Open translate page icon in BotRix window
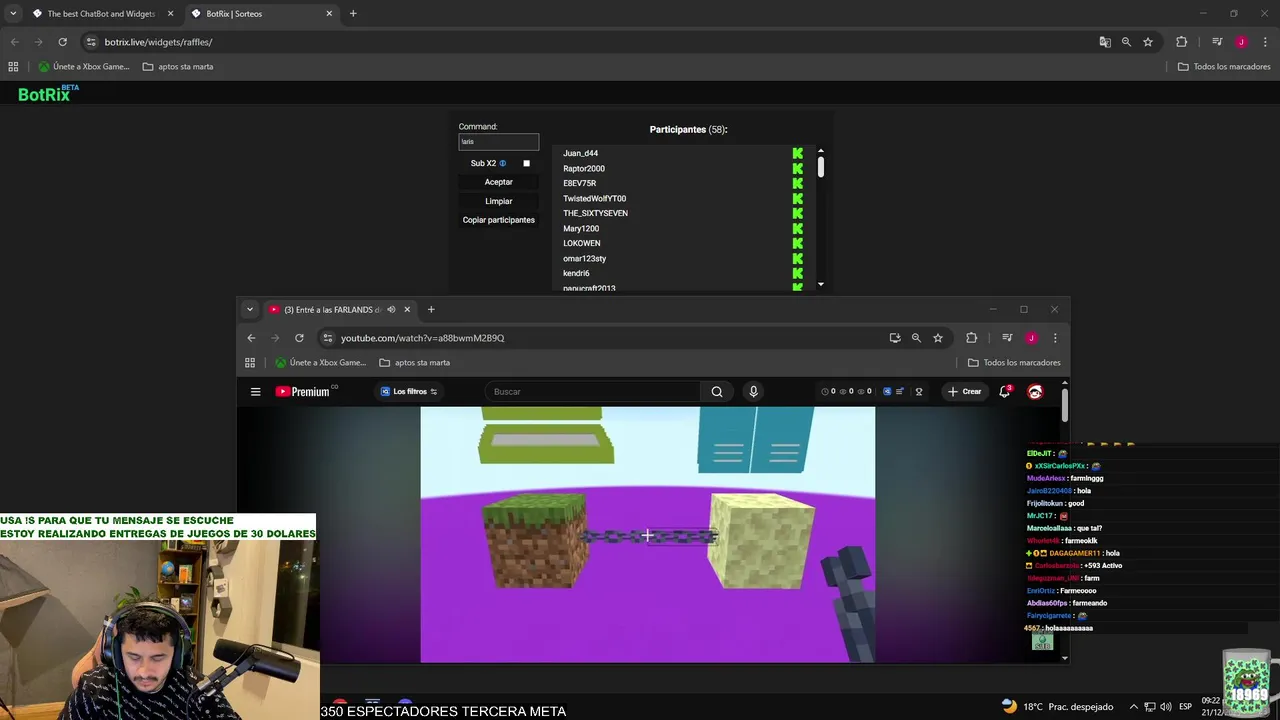The width and height of the screenshot is (1280, 720). [x=1105, y=42]
